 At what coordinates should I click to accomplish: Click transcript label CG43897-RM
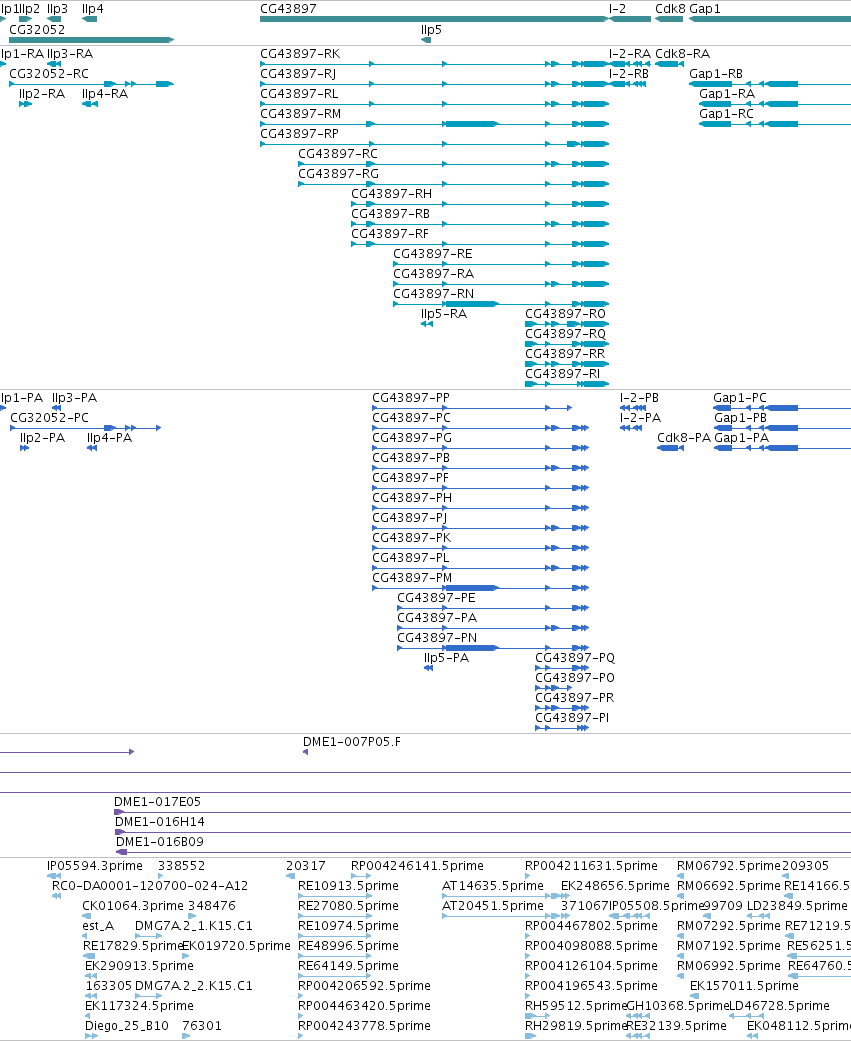[301, 114]
